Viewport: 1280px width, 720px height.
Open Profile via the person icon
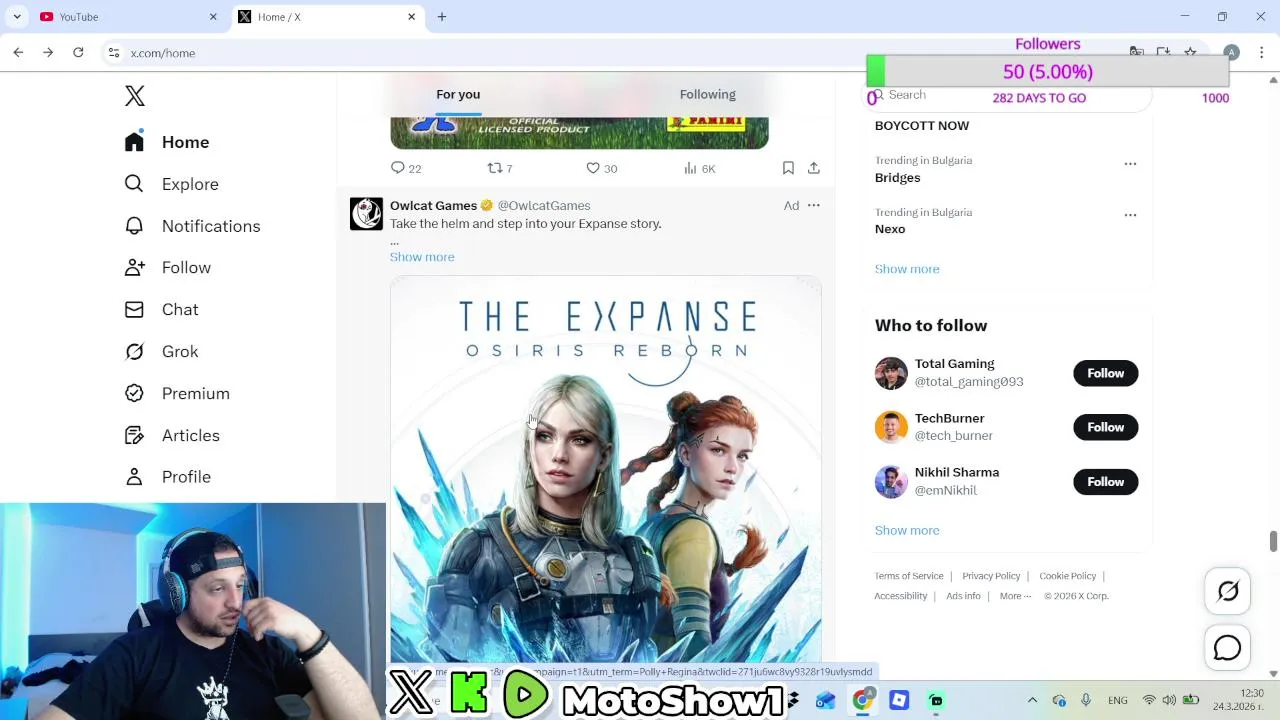click(x=134, y=477)
